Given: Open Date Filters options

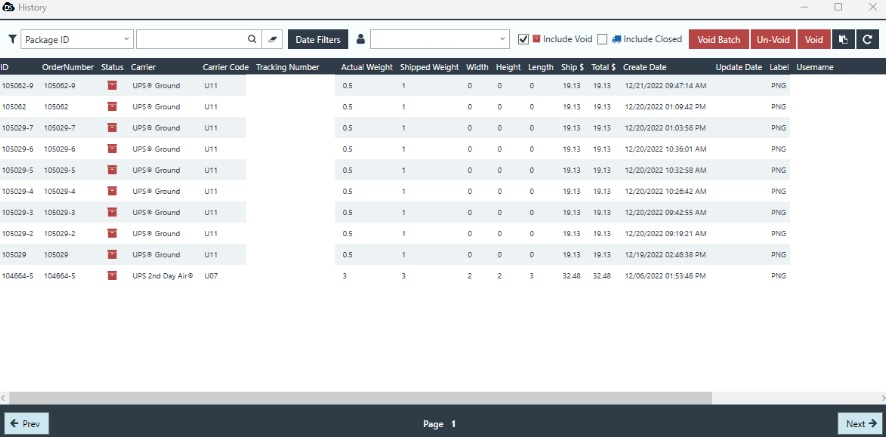Looking at the screenshot, I should point(317,40).
